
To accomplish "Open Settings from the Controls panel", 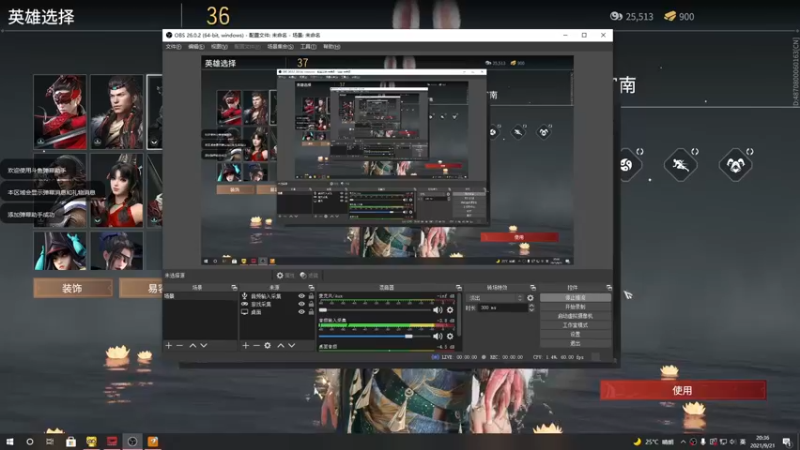I will click(x=575, y=334).
